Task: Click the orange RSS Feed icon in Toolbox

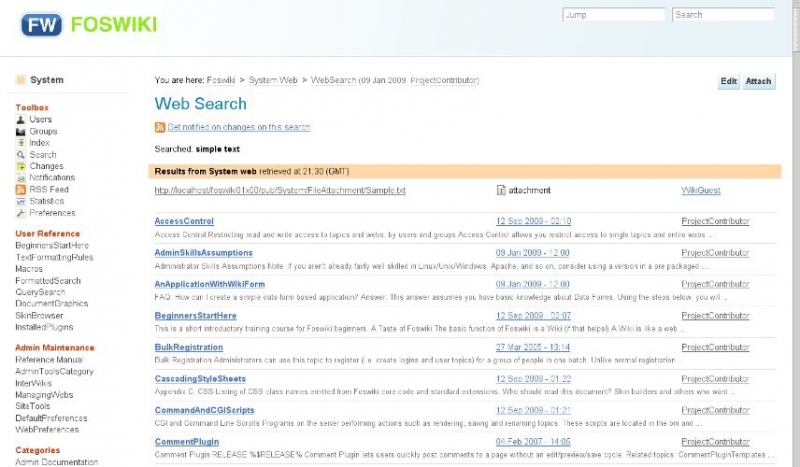Action: (x=20, y=190)
